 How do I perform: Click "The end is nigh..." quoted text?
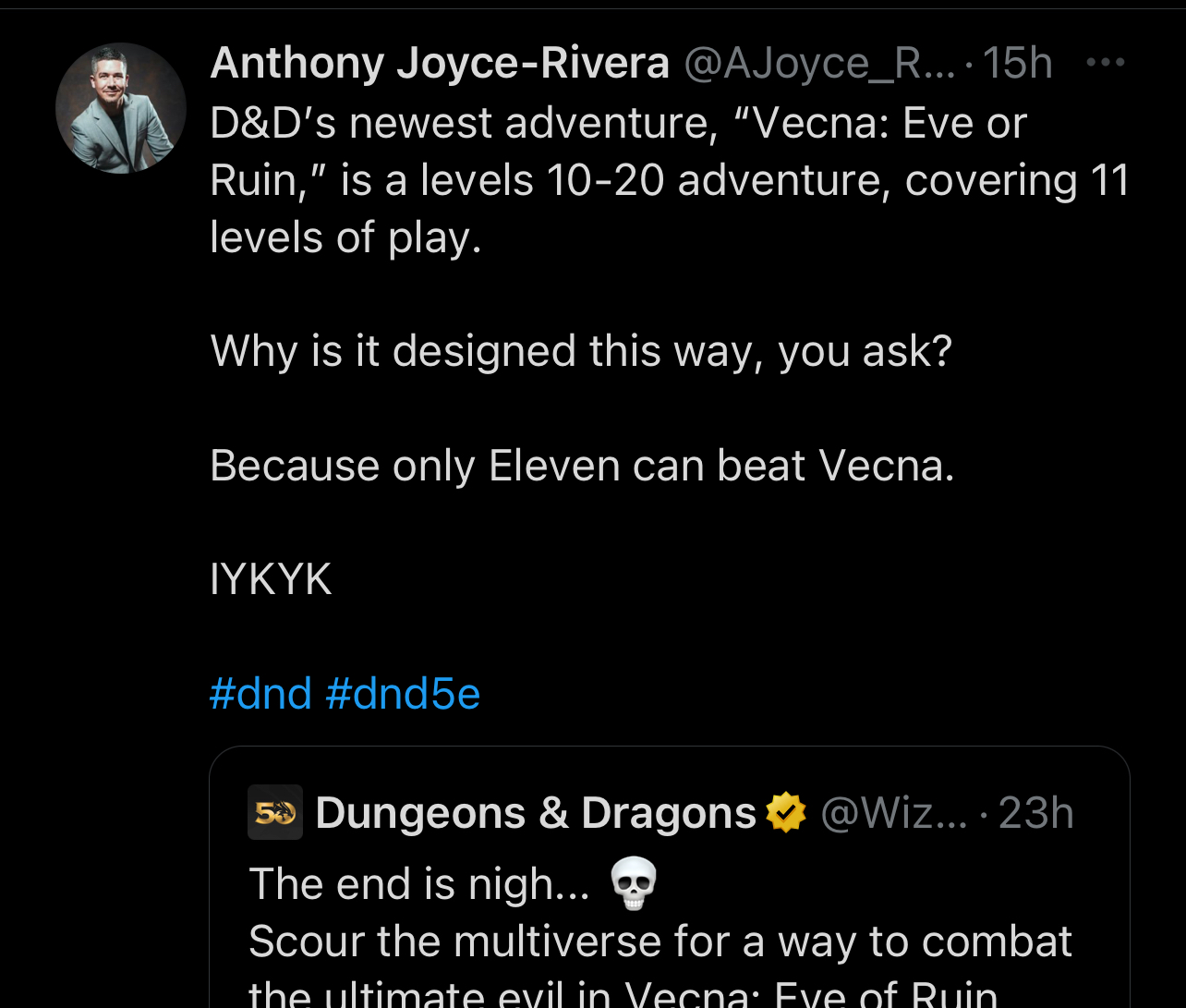[418, 884]
